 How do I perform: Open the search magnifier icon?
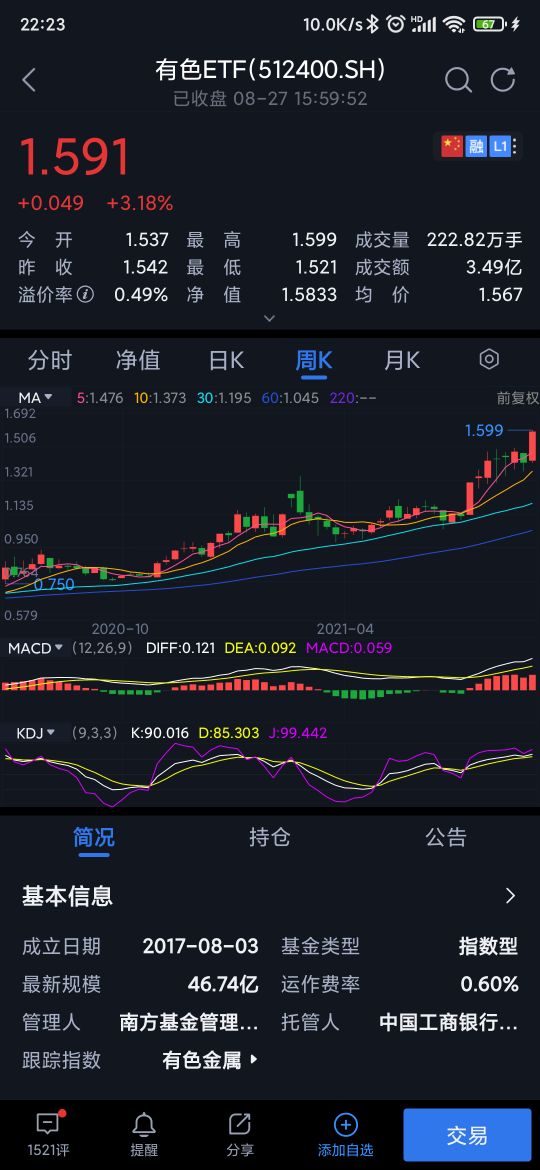[x=458, y=80]
